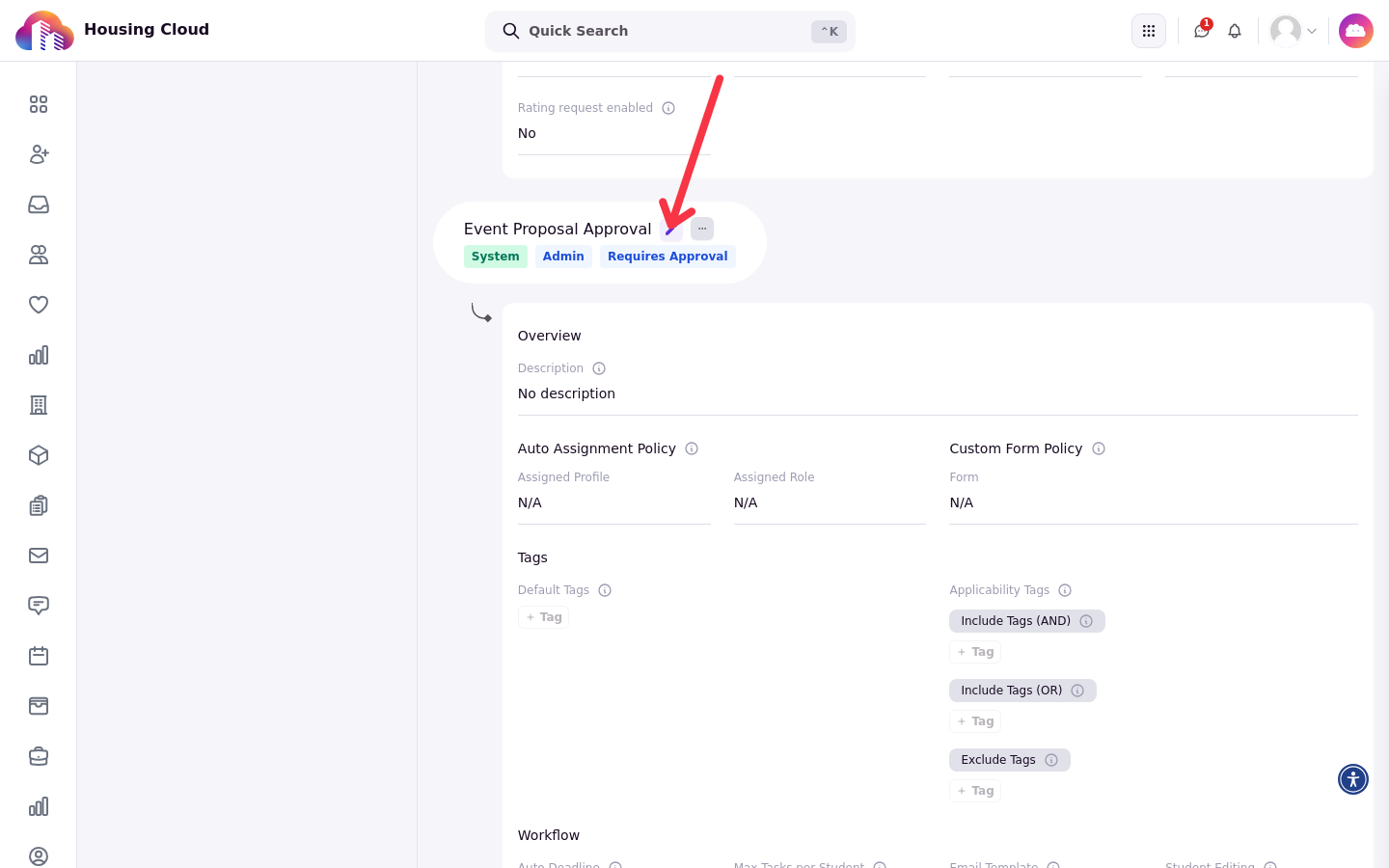Show info for Rating request enabled
Screen dimensions: 1389x868
point(668,108)
